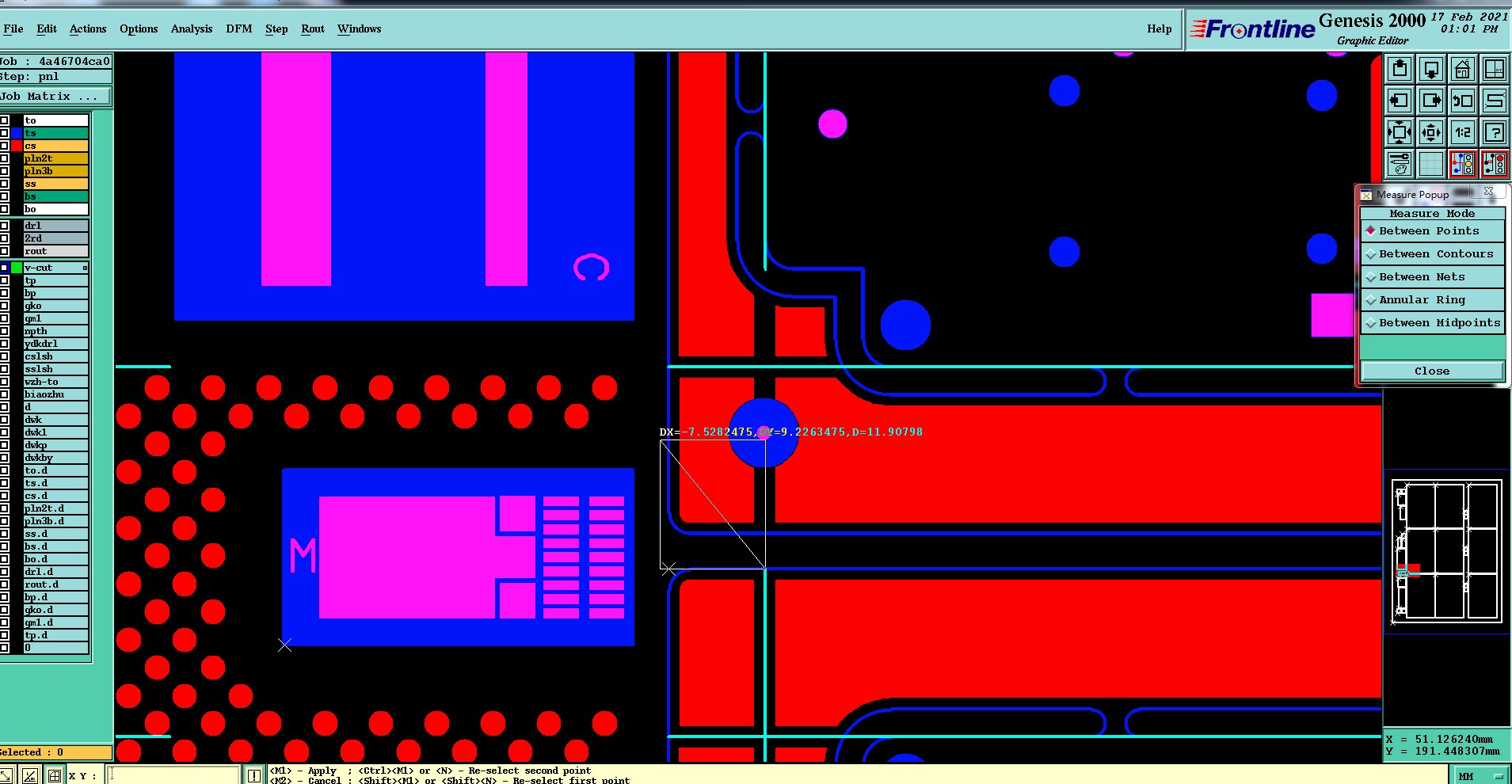
Task: Click the zoom in arrows icon
Action: pyautogui.click(x=1400, y=132)
